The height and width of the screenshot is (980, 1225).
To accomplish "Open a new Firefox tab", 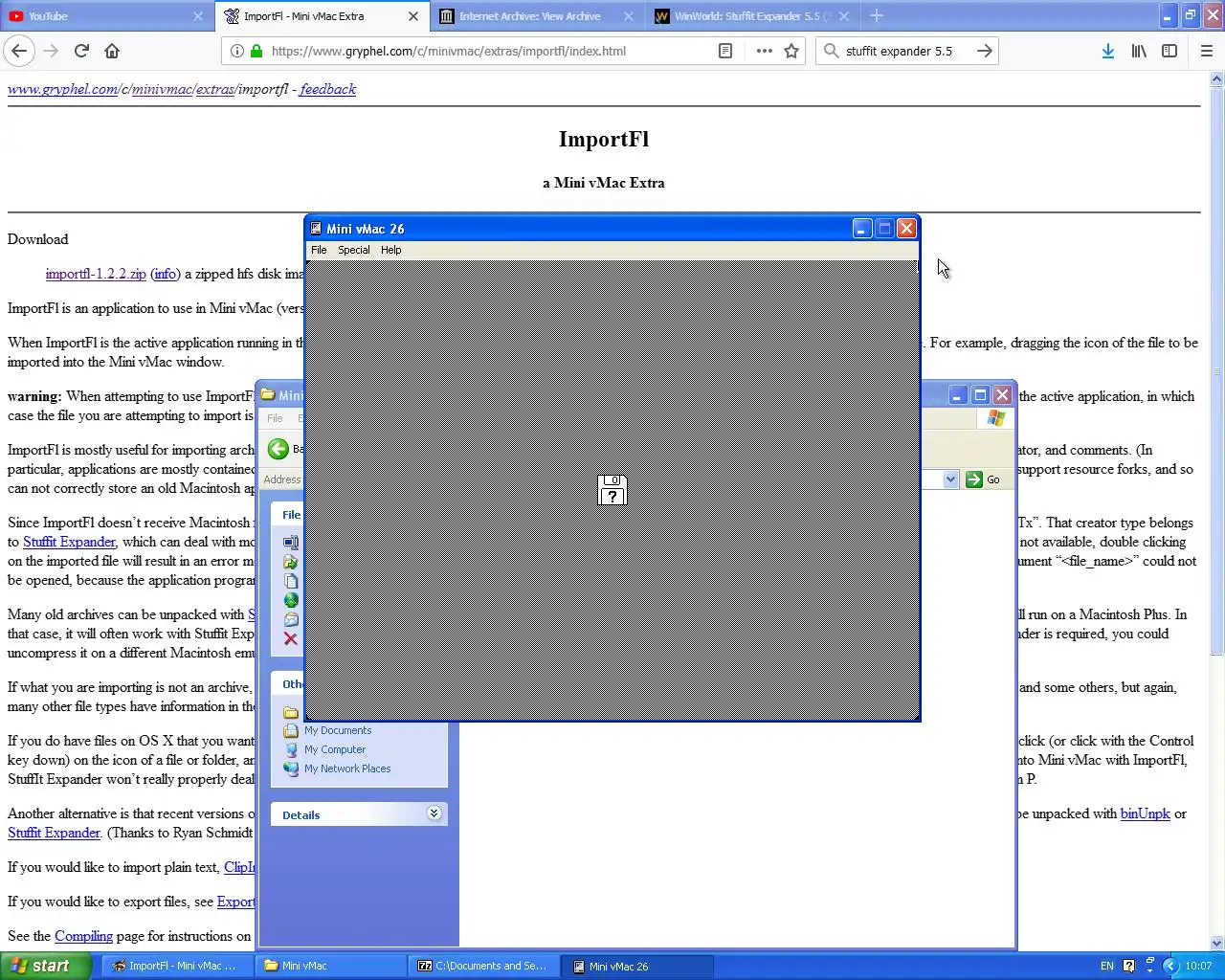I will pyautogui.click(x=876, y=16).
